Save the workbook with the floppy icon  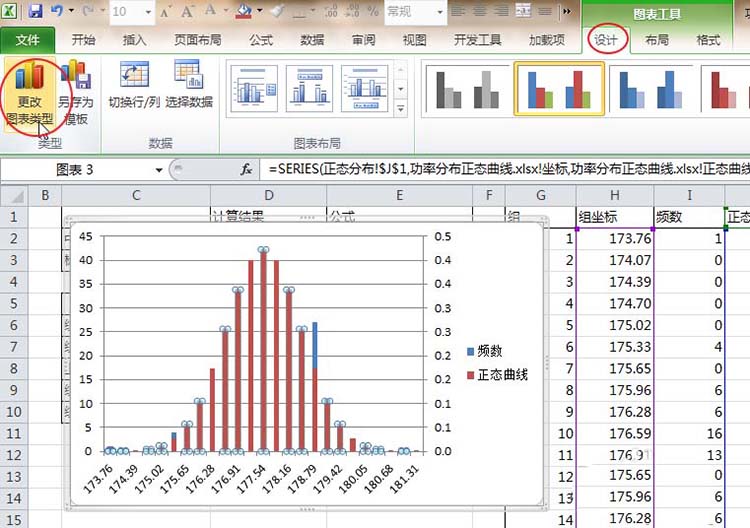click(35, 10)
